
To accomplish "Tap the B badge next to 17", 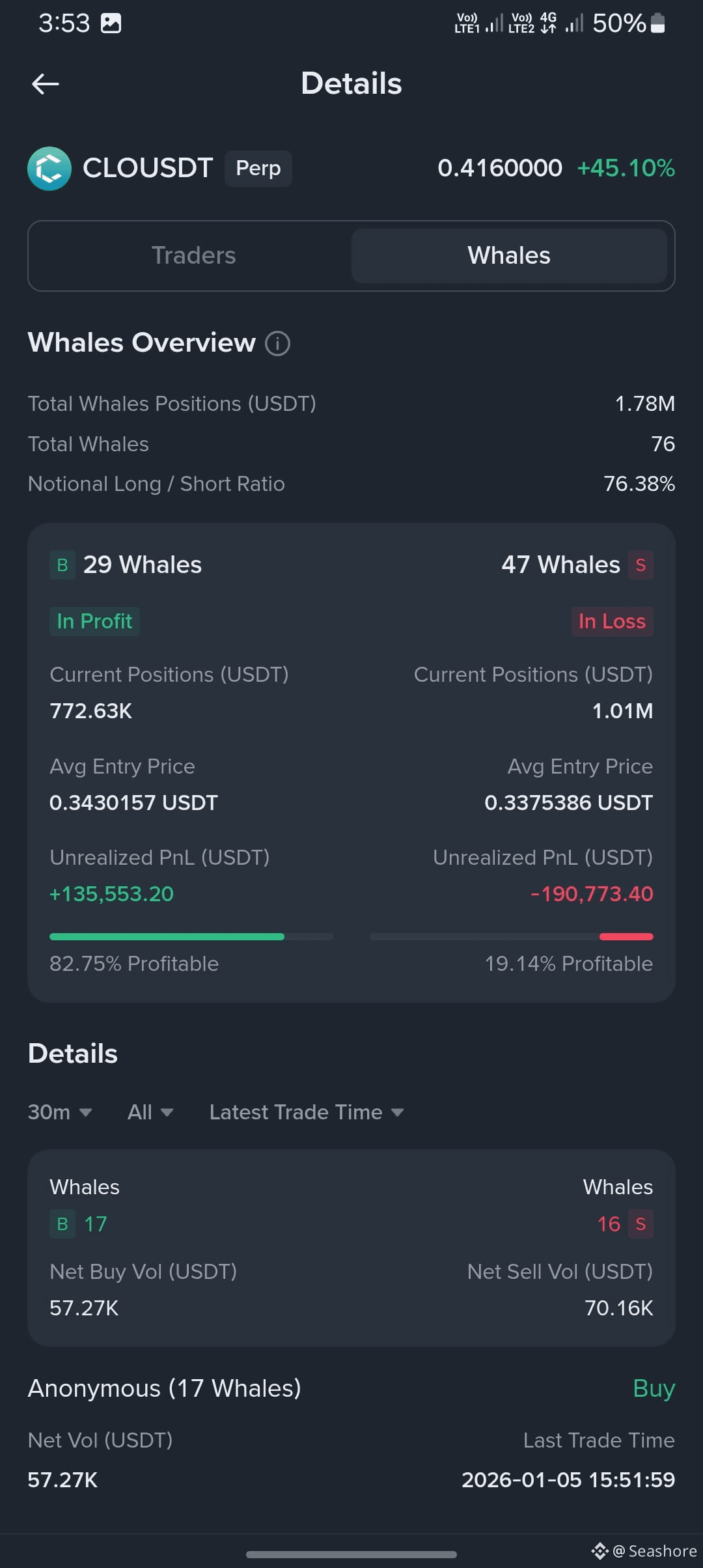I will tap(62, 1224).
